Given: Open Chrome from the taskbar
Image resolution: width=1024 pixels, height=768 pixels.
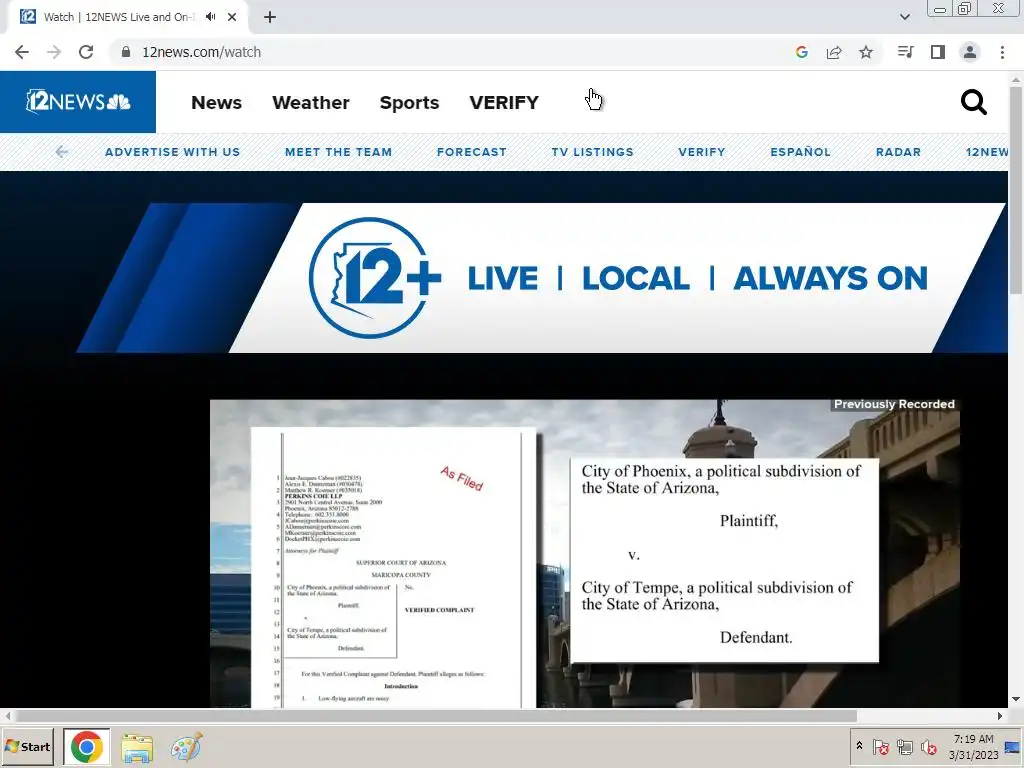Looking at the screenshot, I should [x=87, y=747].
